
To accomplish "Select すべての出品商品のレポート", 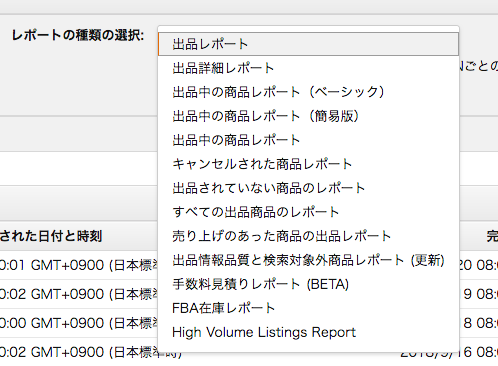I will coord(308,212).
